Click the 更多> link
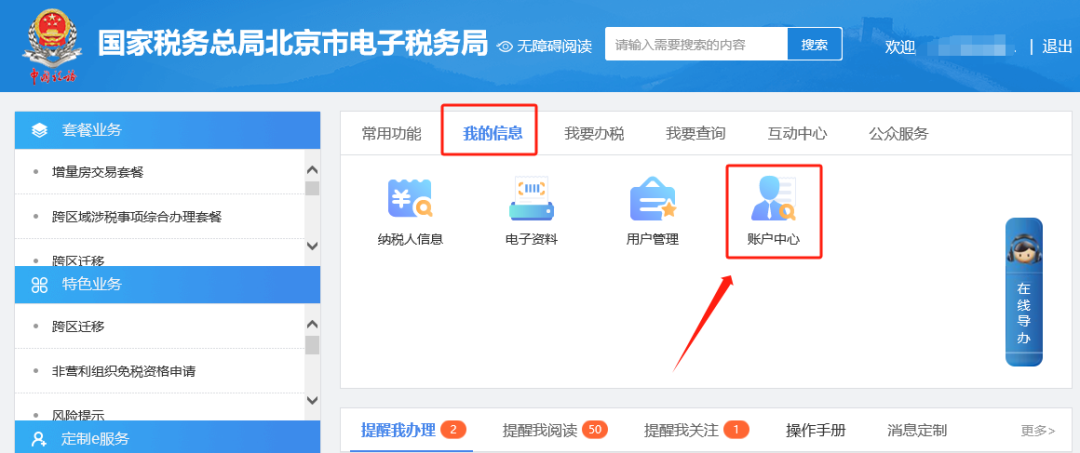The image size is (1080, 453). (x=1037, y=431)
